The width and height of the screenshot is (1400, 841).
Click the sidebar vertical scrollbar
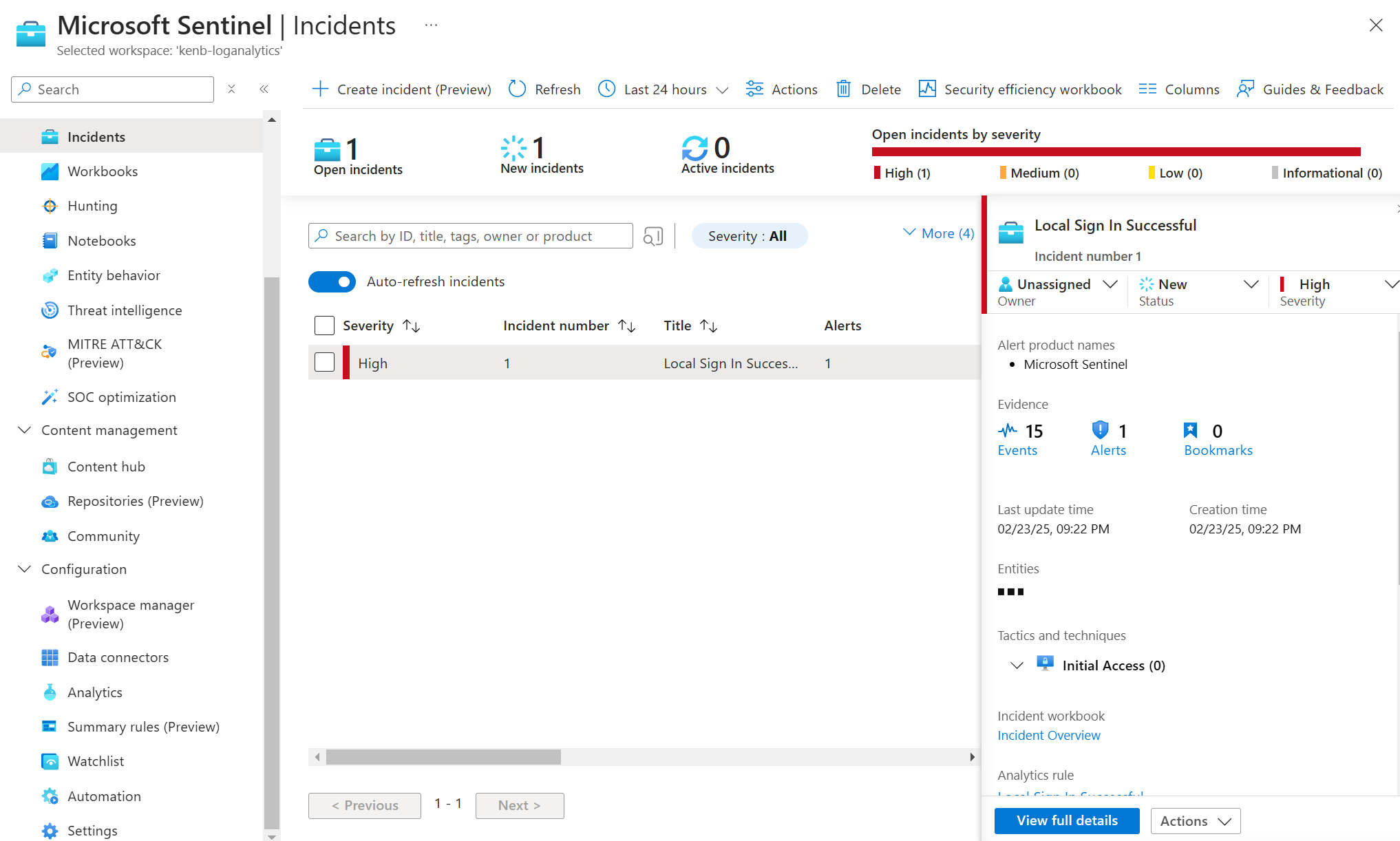[272, 553]
